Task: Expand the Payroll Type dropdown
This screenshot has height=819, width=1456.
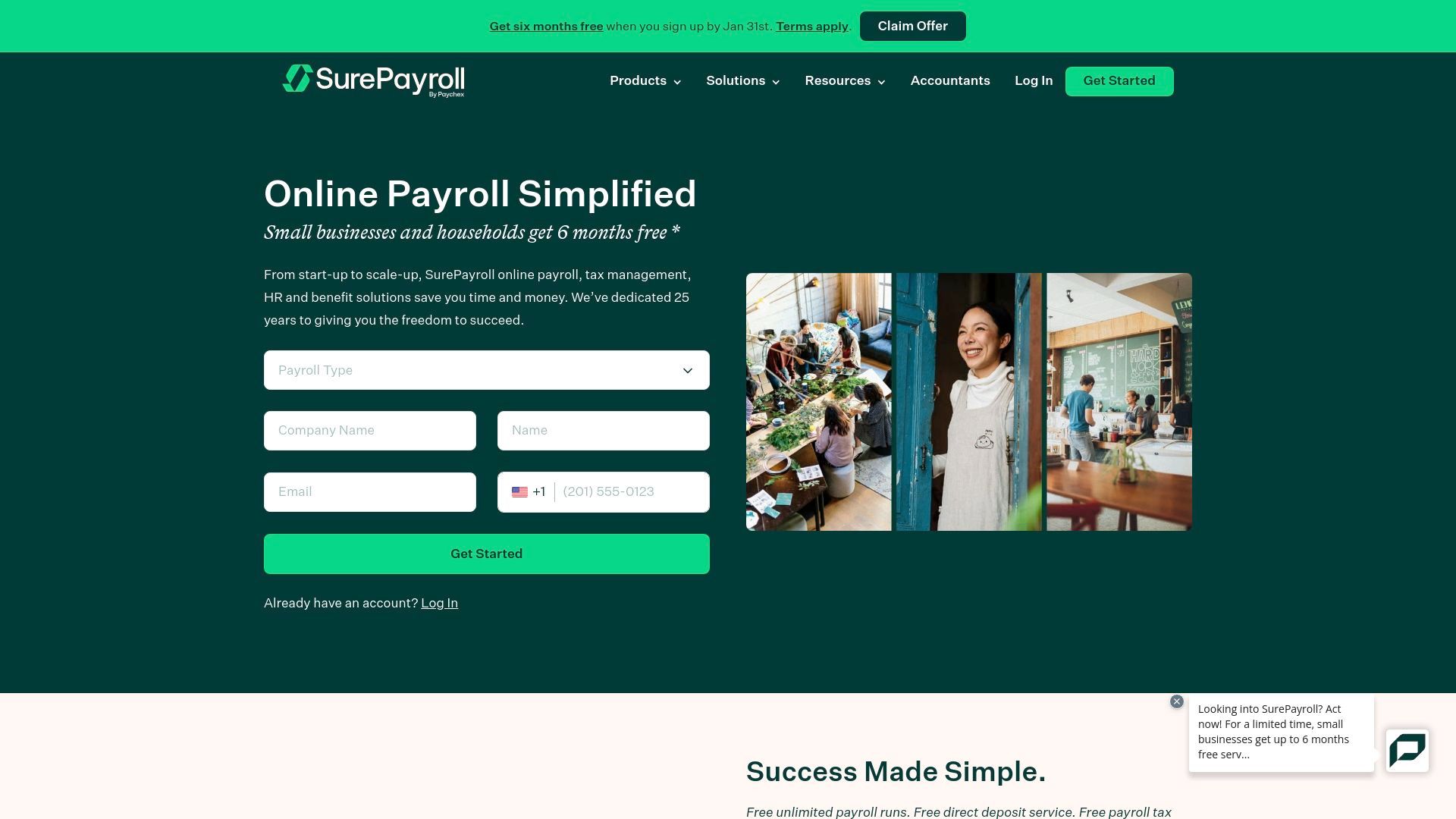Action: coord(486,370)
